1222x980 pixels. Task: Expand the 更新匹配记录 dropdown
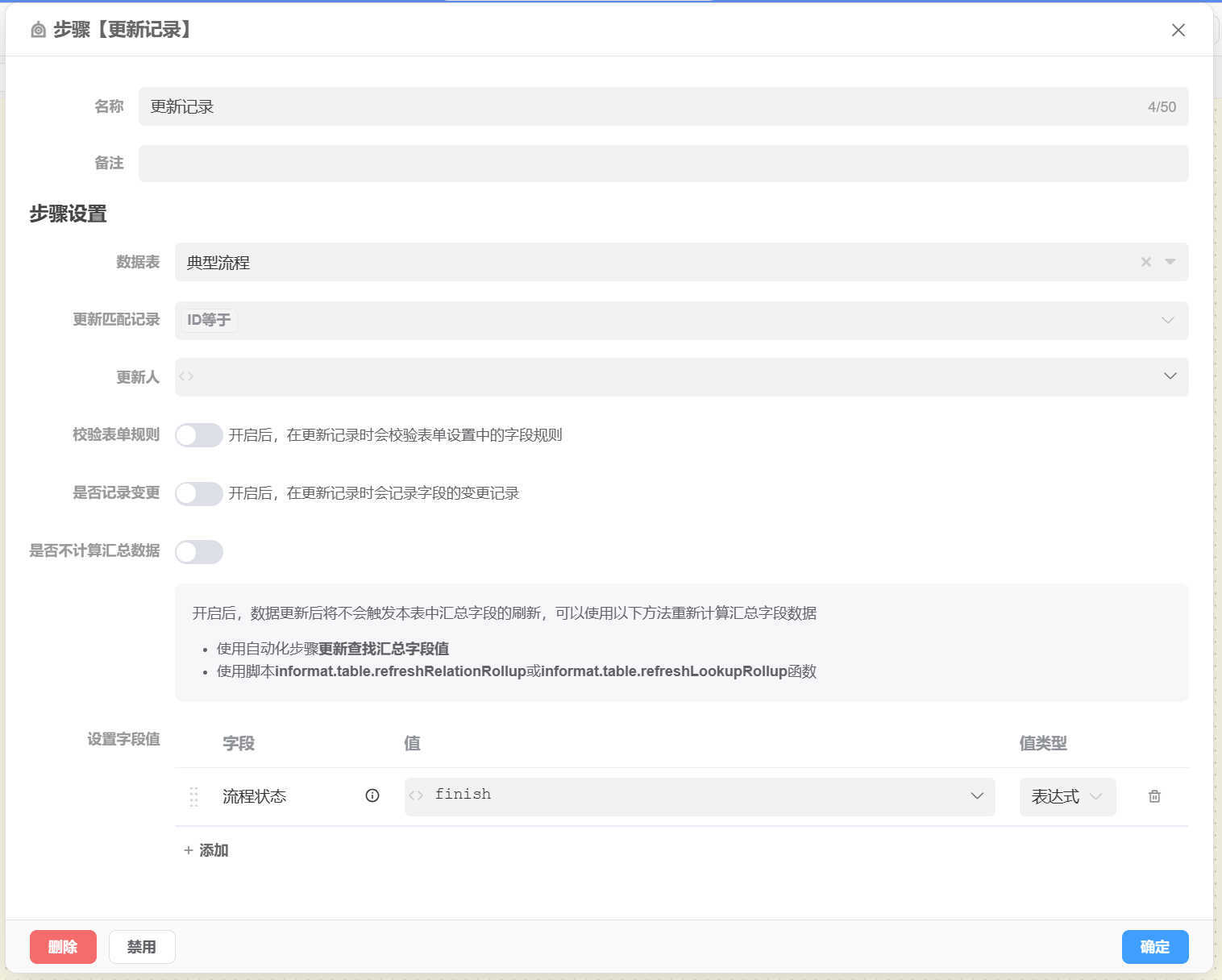(1167, 320)
